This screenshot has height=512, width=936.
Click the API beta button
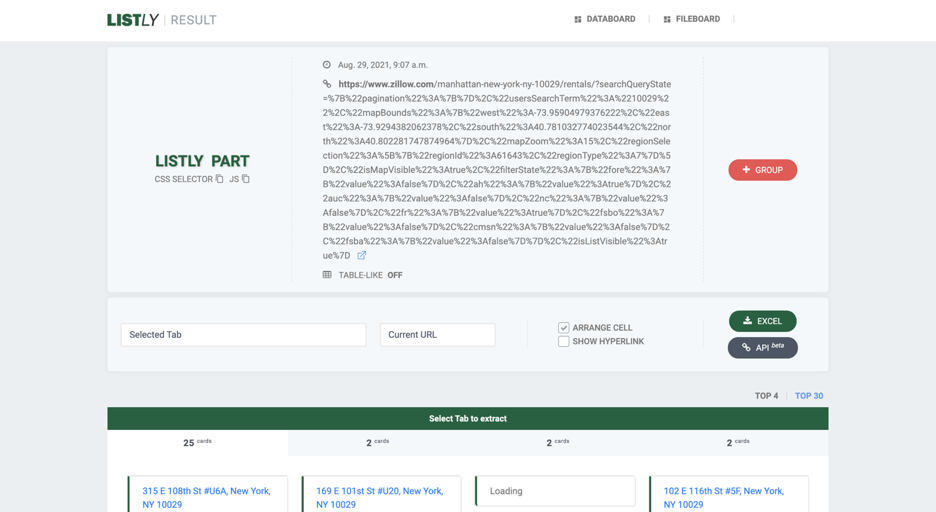(762, 348)
